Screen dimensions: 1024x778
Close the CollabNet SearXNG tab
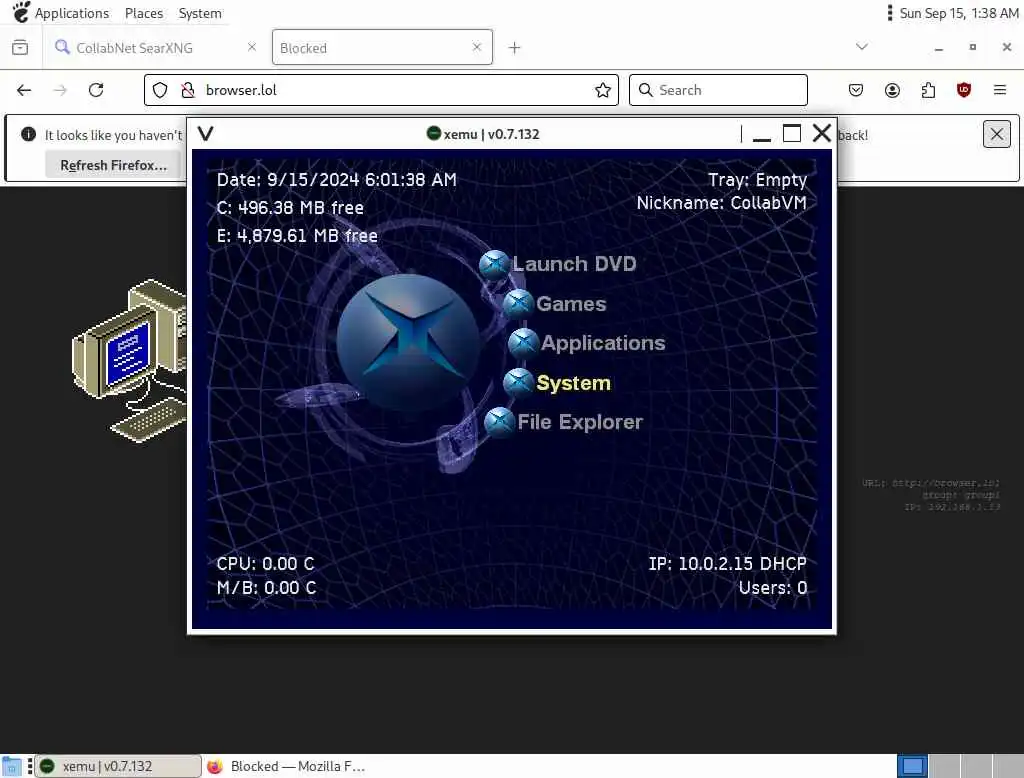(x=252, y=47)
